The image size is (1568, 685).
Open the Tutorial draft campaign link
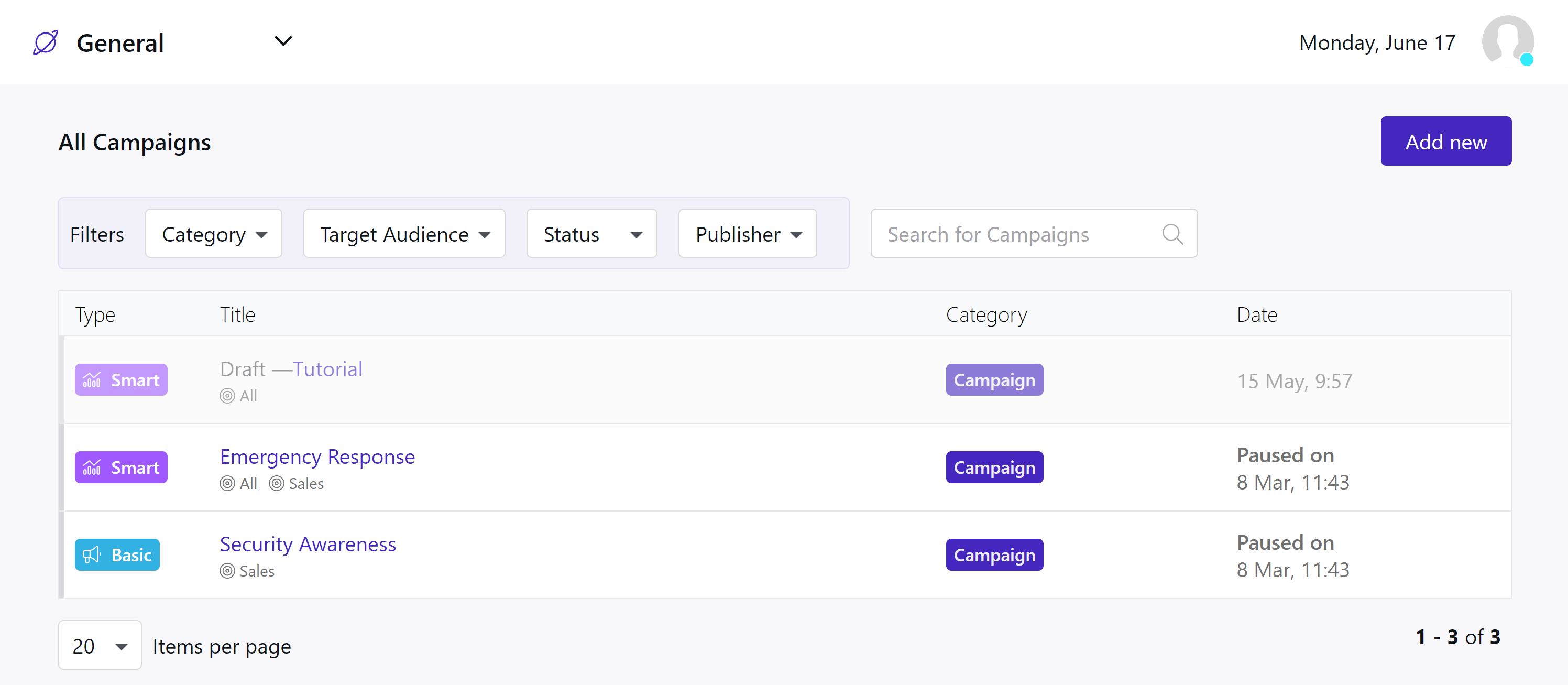click(327, 369)
